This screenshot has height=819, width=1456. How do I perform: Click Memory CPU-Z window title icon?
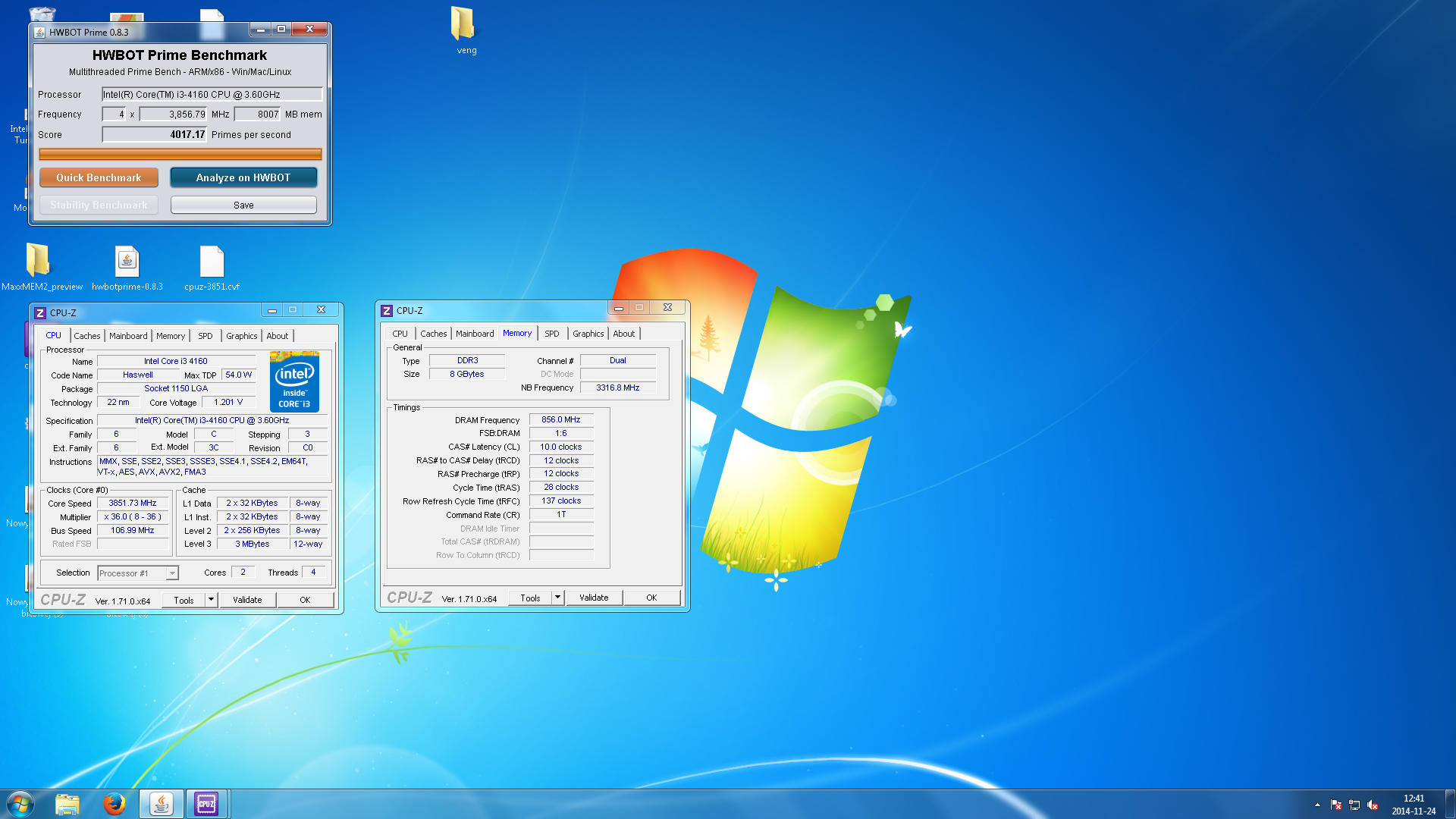click(x=387, y=310)
